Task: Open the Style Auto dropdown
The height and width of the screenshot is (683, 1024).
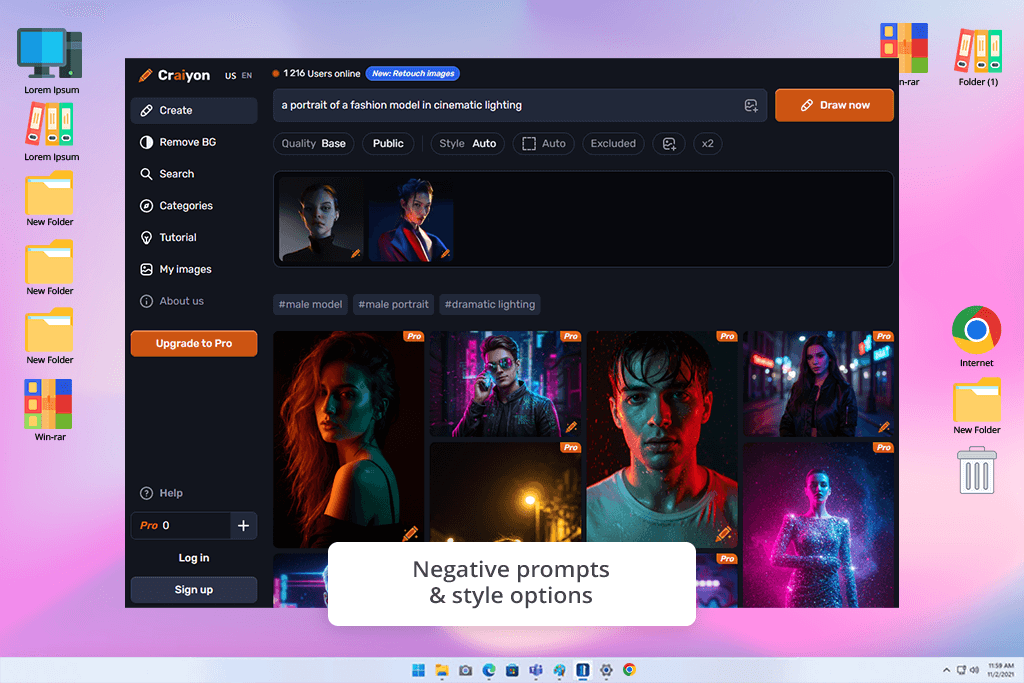Action: [x=468, y=144]
